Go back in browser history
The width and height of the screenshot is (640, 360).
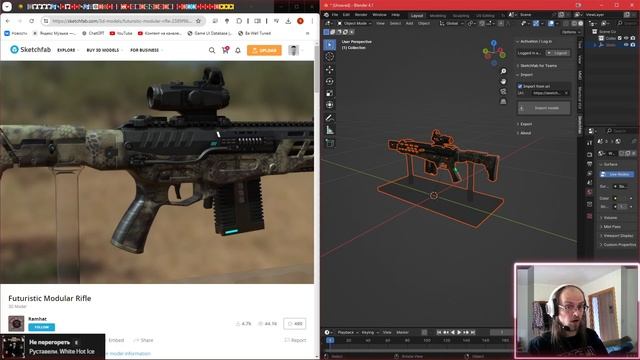pos(8,21)
